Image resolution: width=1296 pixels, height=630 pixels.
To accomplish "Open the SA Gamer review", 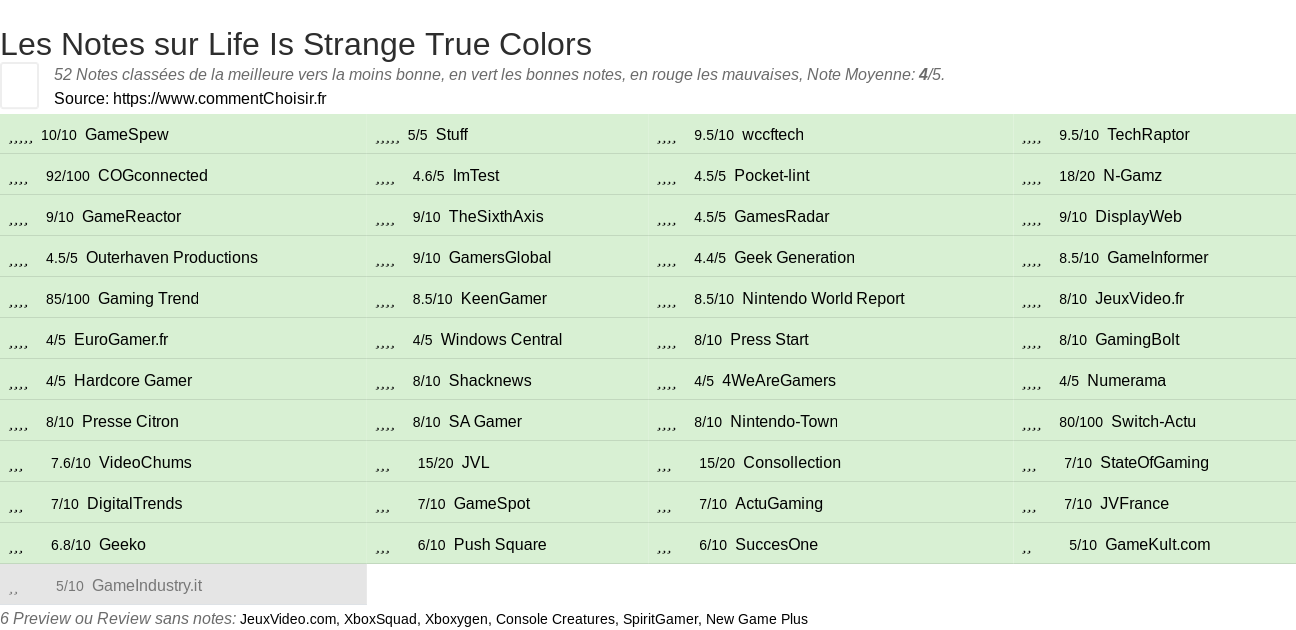I will (485, 422).
